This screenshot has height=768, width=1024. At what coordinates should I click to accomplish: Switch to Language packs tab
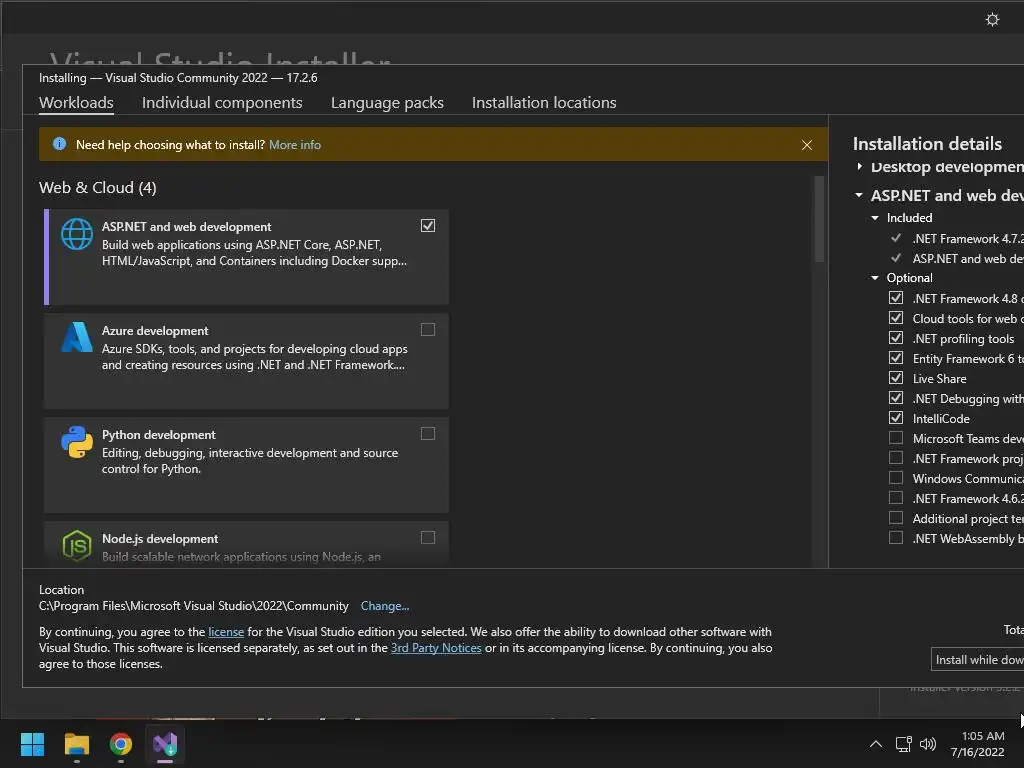387,103
